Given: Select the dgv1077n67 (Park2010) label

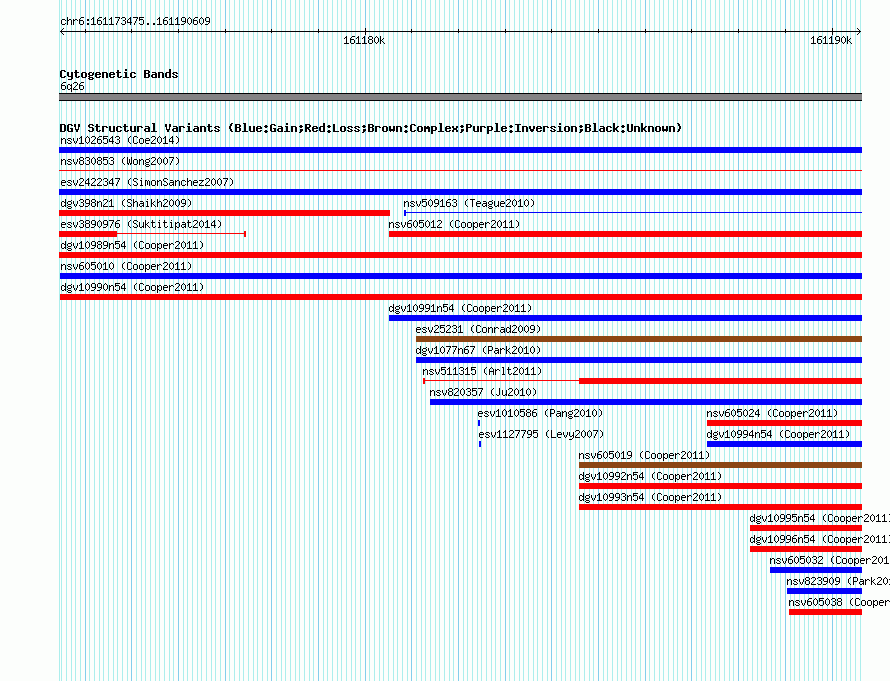Looking at the screenshot, I should pos(478,350).
